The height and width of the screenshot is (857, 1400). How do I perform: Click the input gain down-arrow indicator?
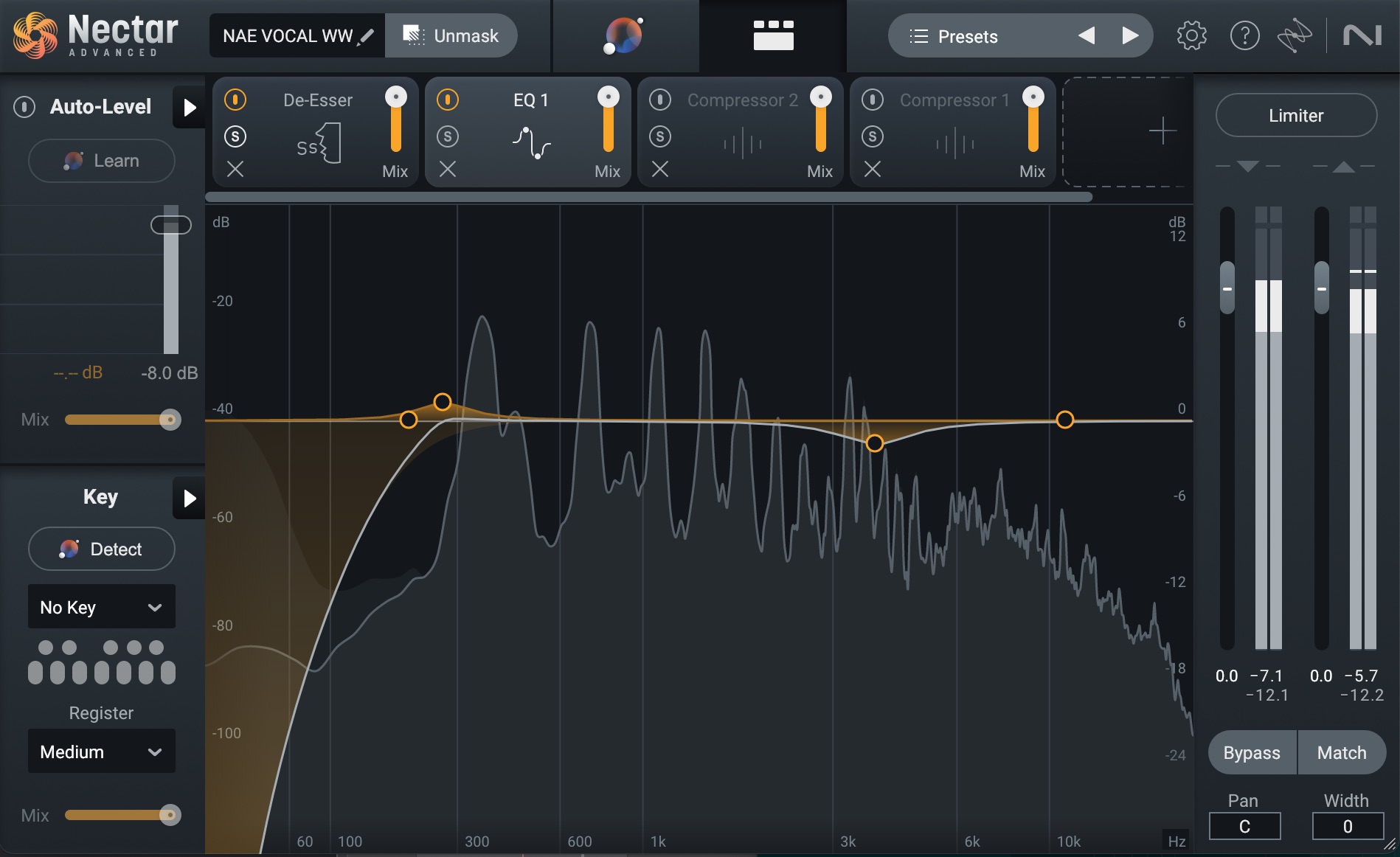click(x=1247, y=167)
